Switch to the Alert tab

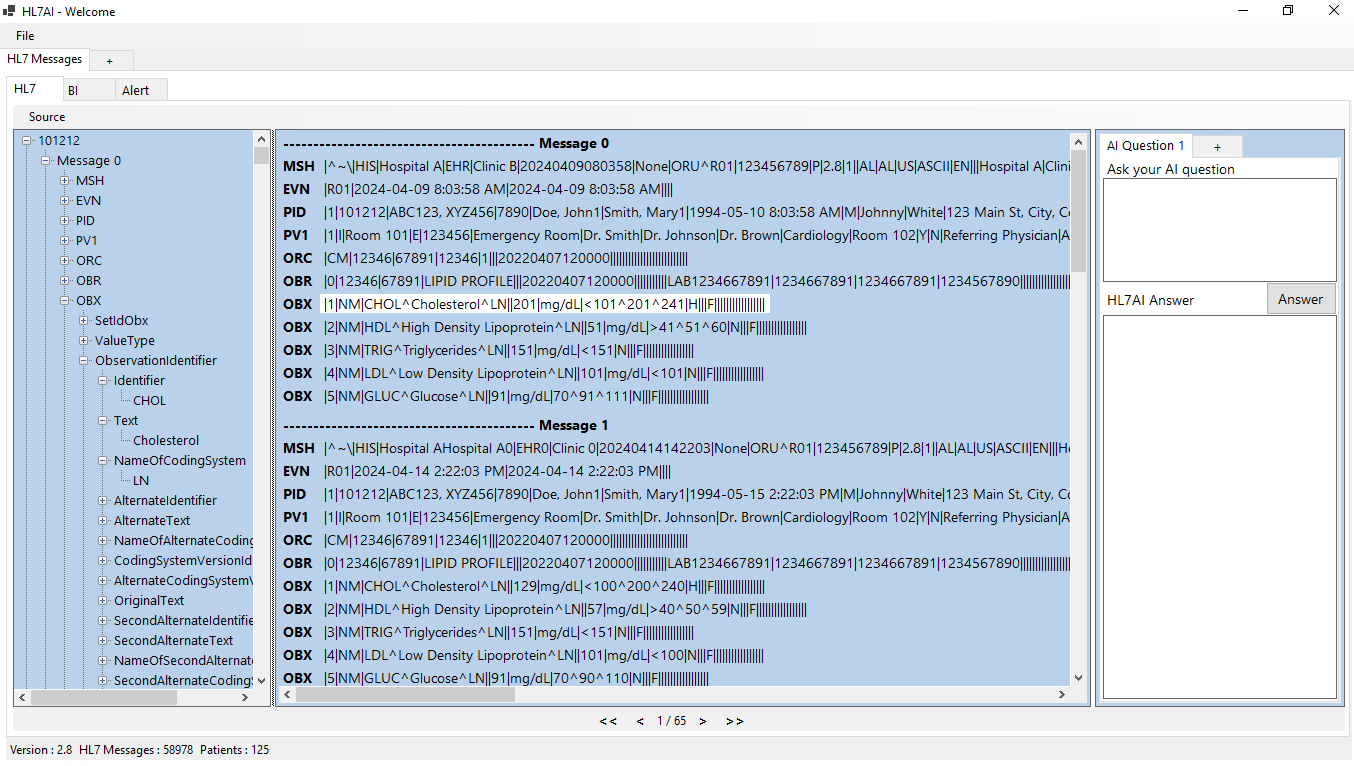pos(135,90)
